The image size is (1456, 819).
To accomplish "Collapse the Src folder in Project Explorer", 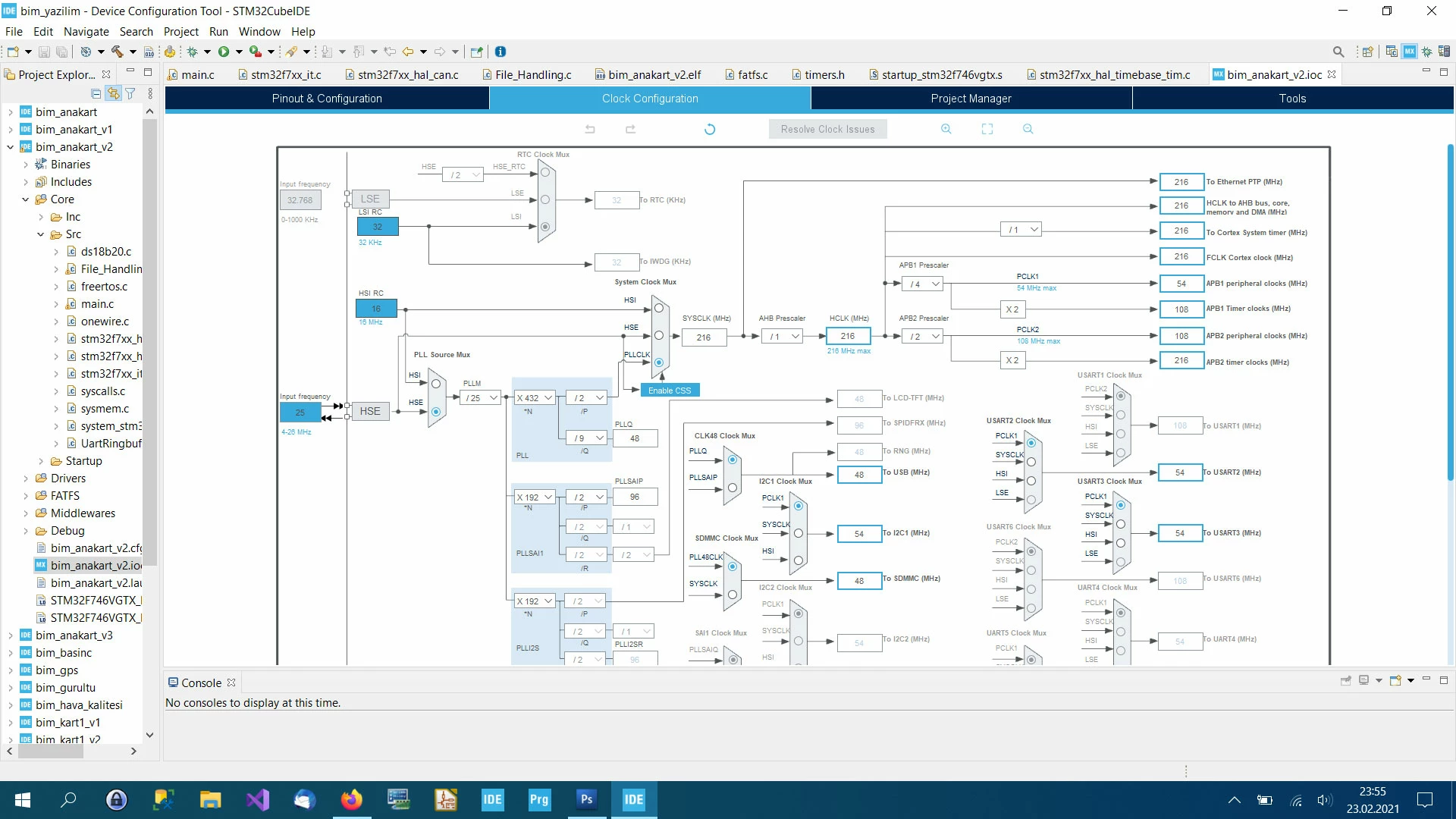I will click(41, 234).
